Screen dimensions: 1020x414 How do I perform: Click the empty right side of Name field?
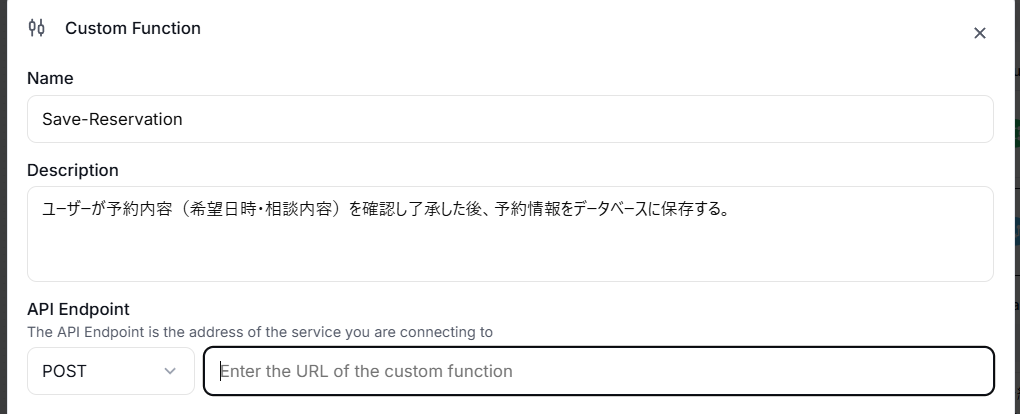[800, 119]
